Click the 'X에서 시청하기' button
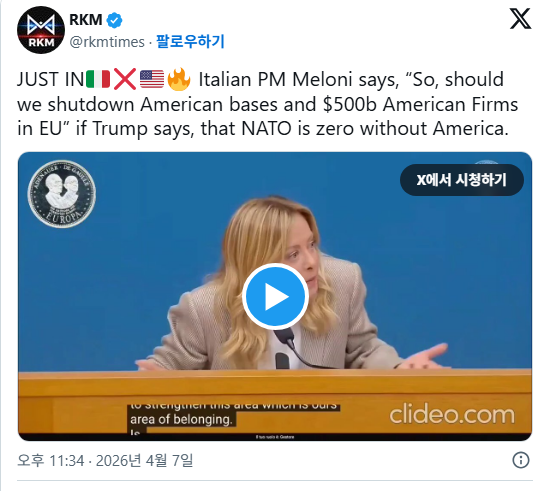This screenshot has height=491, width=539. click(x=462, y=180)
